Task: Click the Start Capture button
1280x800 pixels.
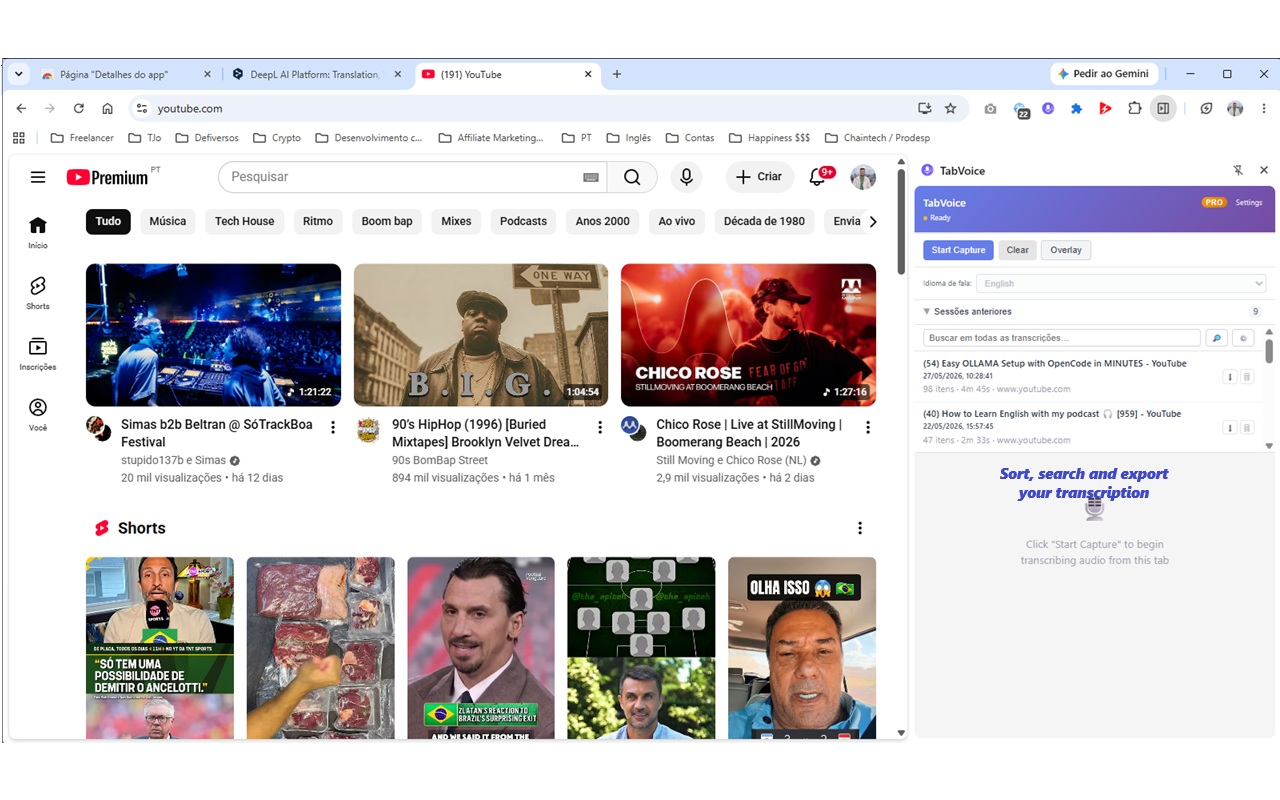Action: 958,250
